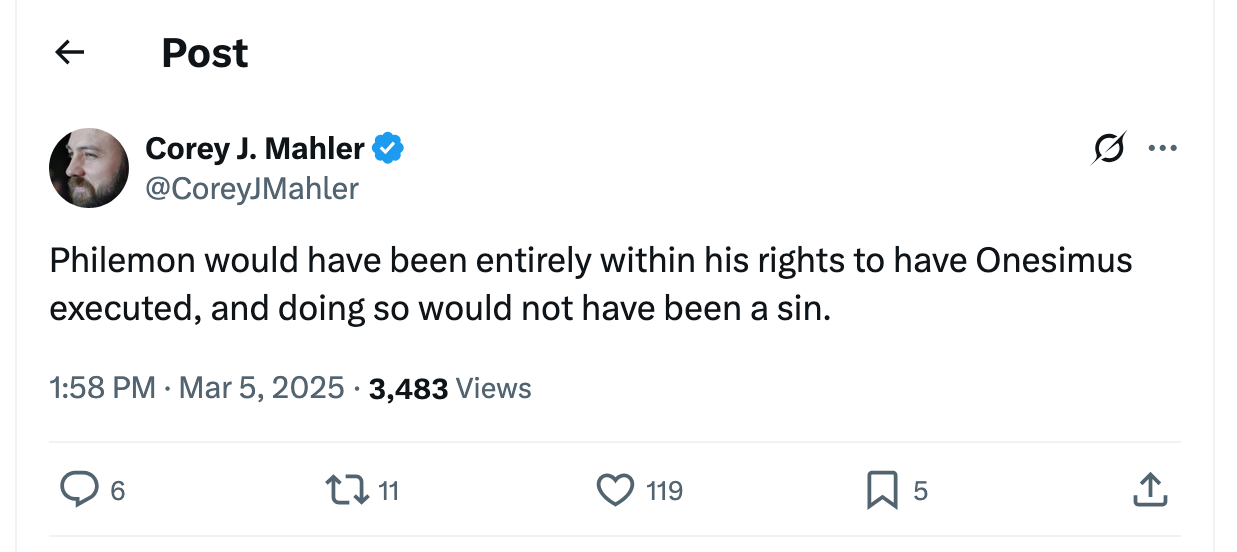Click the reply speech bubble icon

point(78,490)
